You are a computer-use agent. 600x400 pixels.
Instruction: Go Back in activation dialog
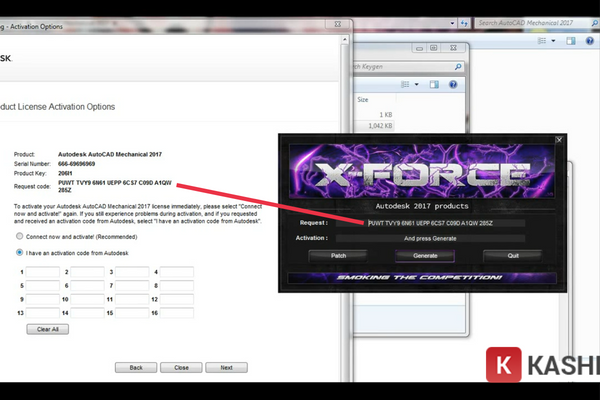(136, 367)
